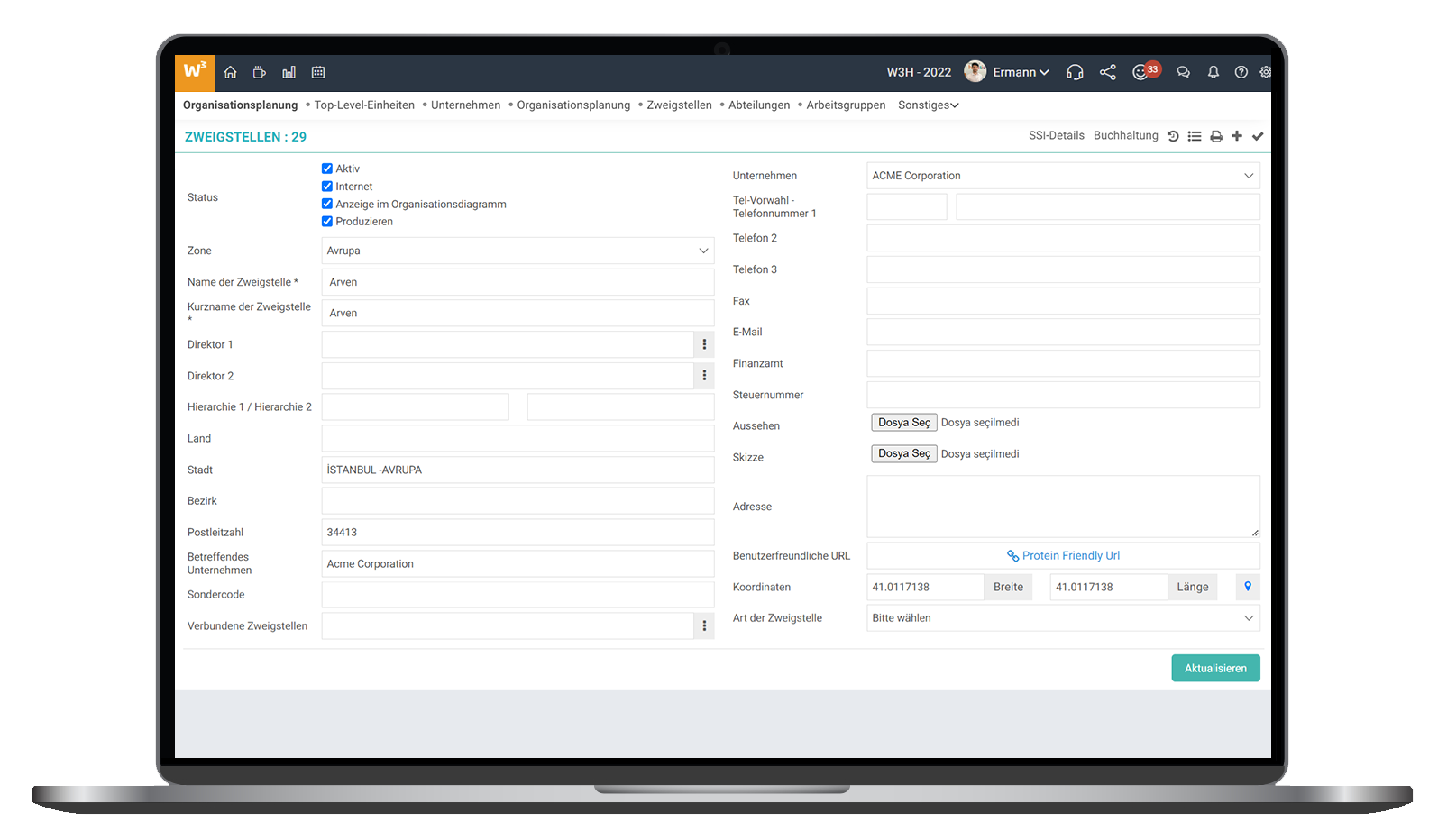Click the history revert icon

(x=1173, y=136)
